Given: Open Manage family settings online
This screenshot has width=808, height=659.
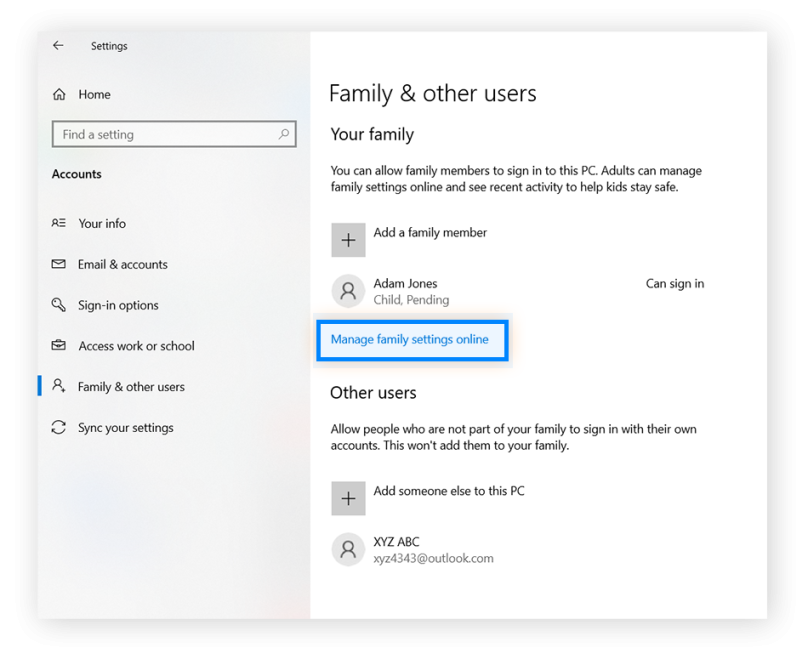Looking at the screenshot, I should 412,340.
